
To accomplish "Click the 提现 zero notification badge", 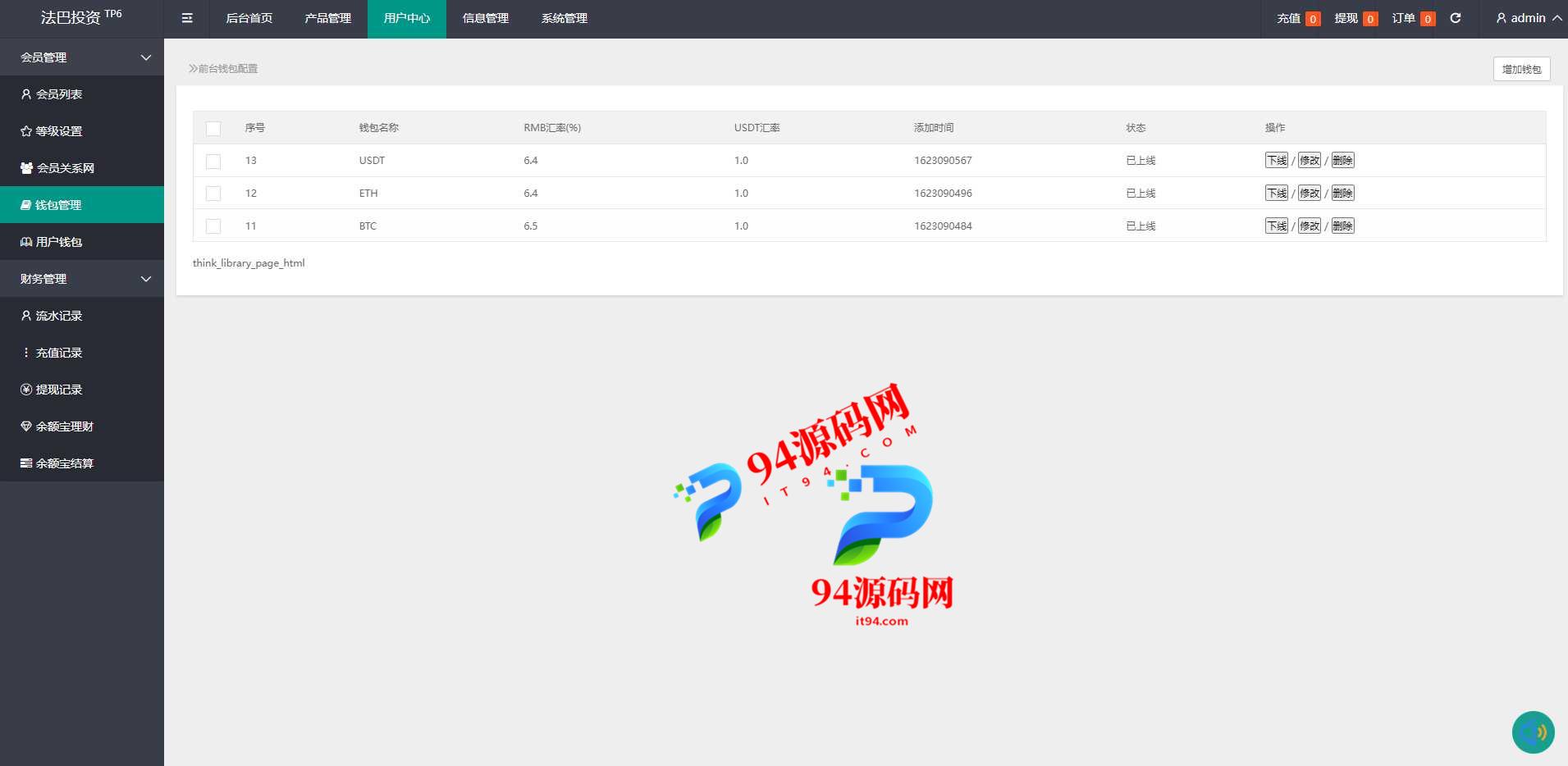I will [x=1370, y=19].
